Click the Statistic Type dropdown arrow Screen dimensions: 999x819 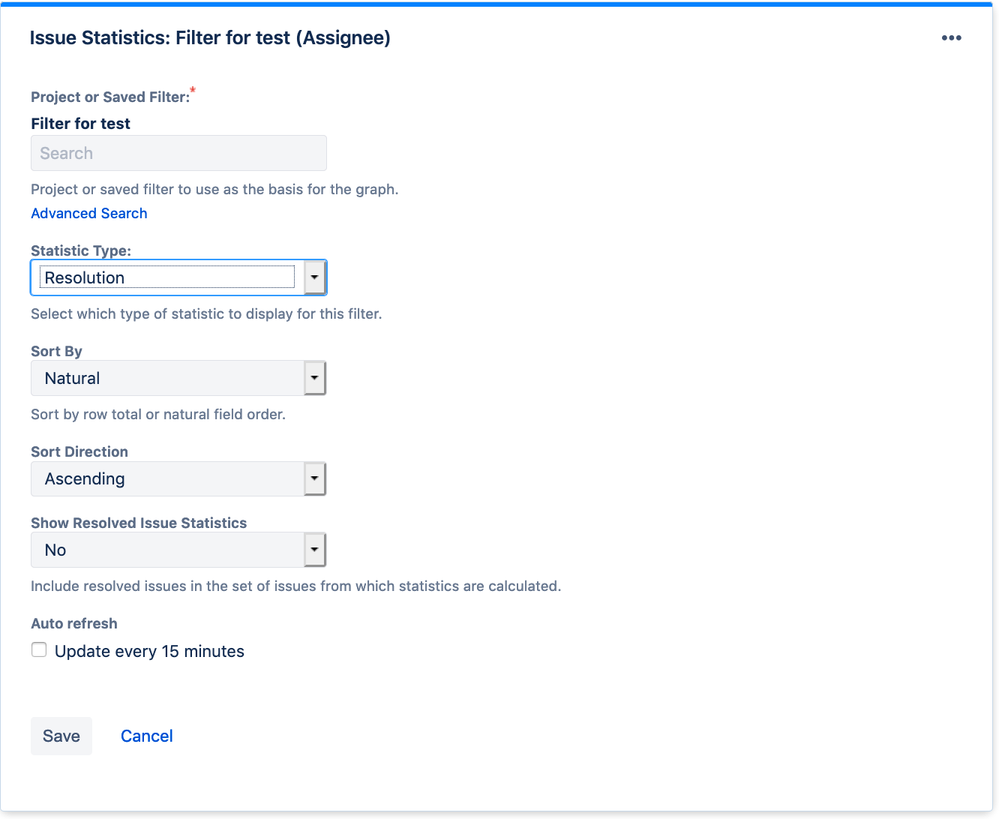(x=315, y=277)
